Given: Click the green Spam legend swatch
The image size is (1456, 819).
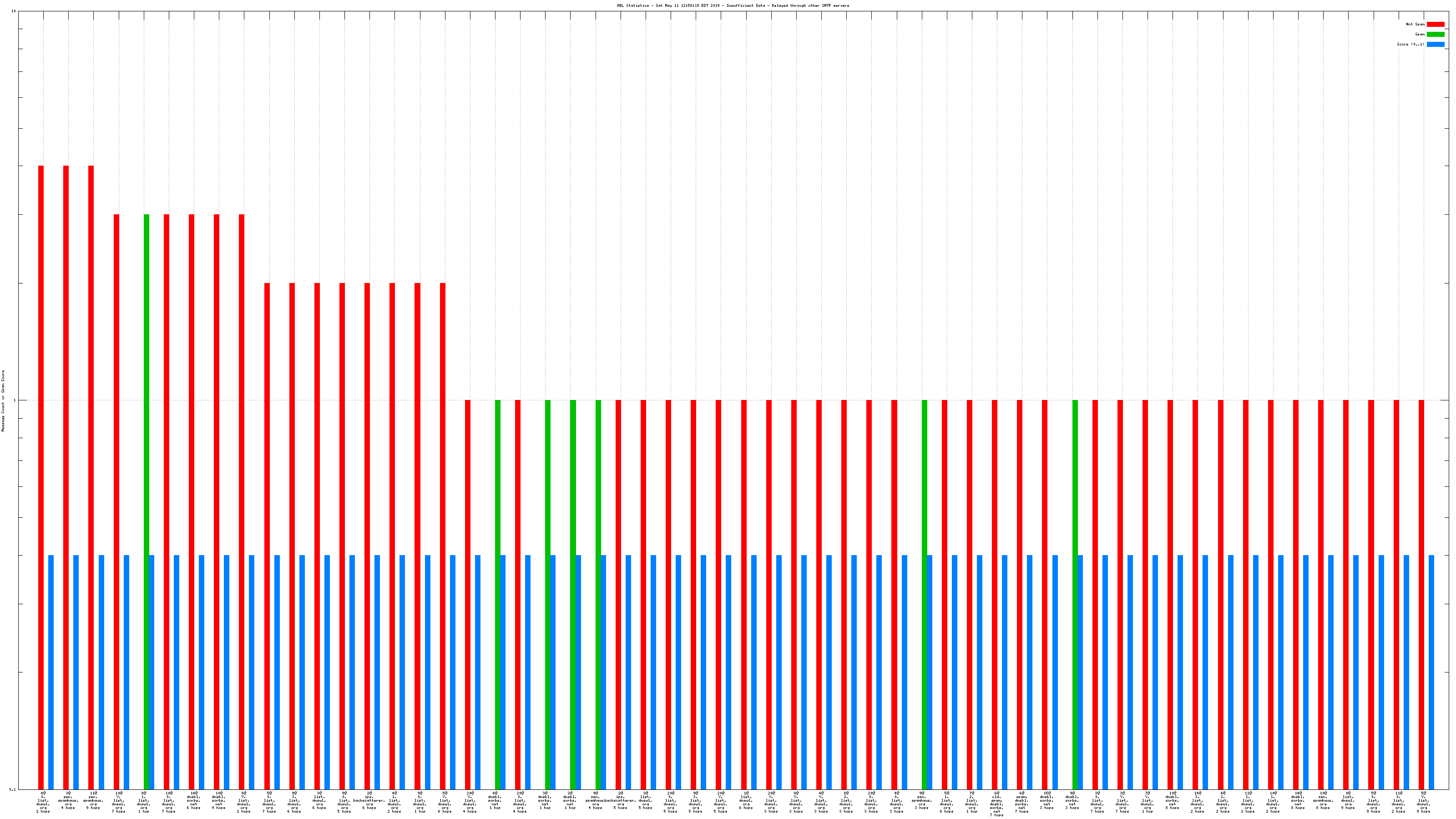Looking at the screenshot, I should (x=1435, y=35).
